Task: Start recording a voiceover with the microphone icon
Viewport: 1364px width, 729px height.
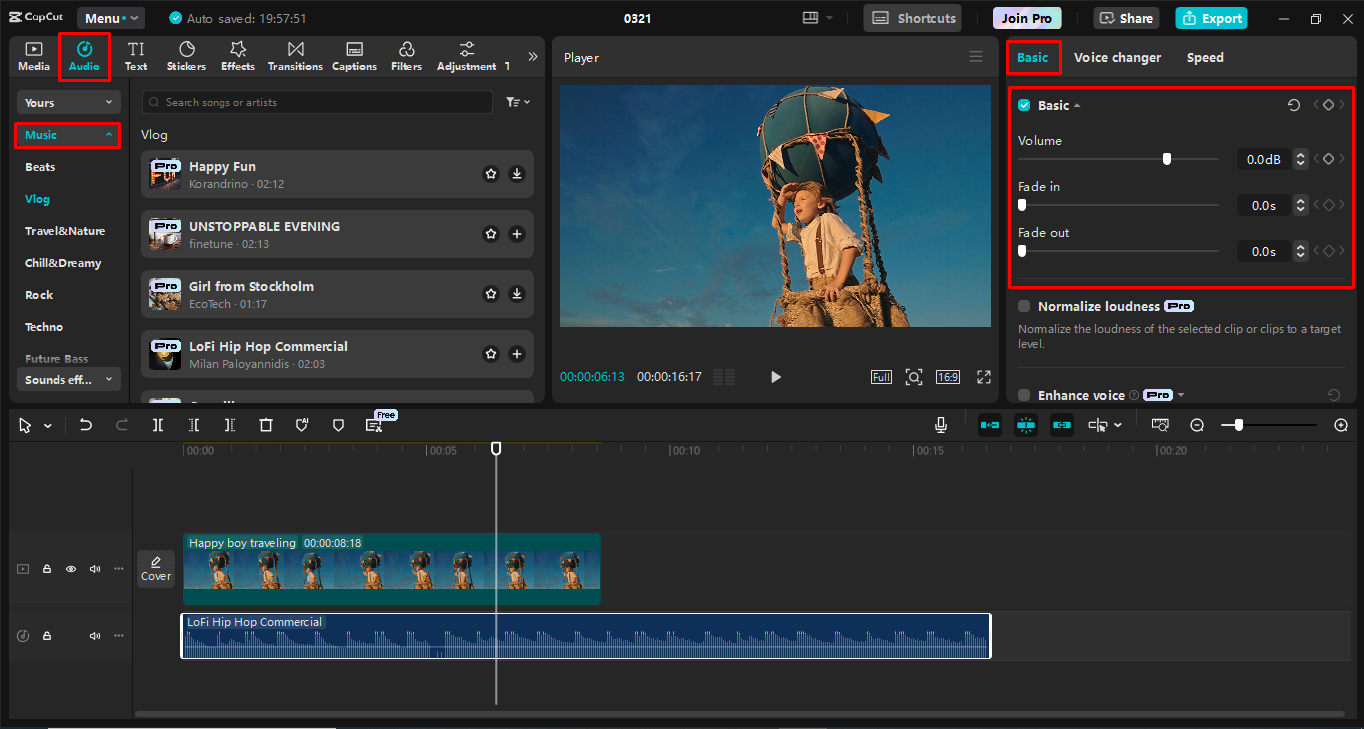Action: pos(940,424)
